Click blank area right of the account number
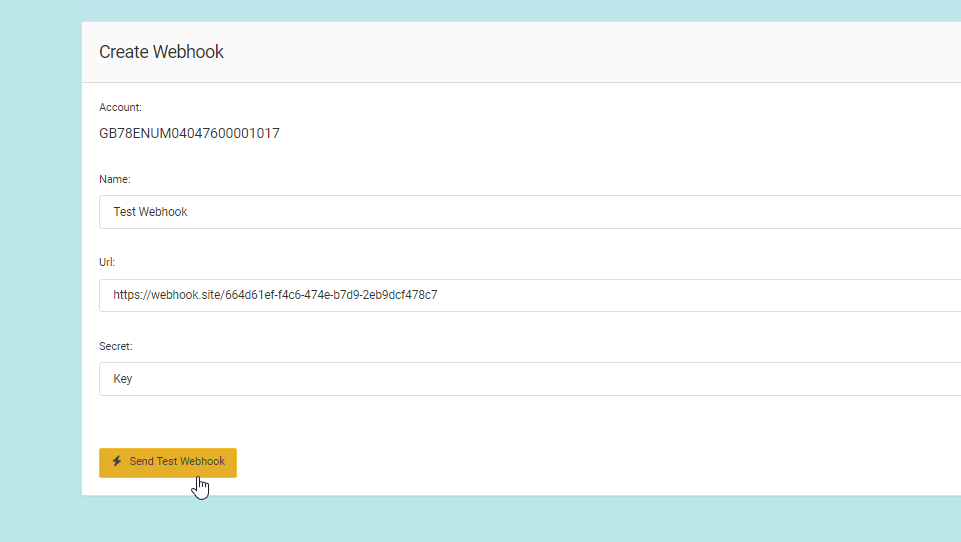The image size is (961, 542). (600, 133)
